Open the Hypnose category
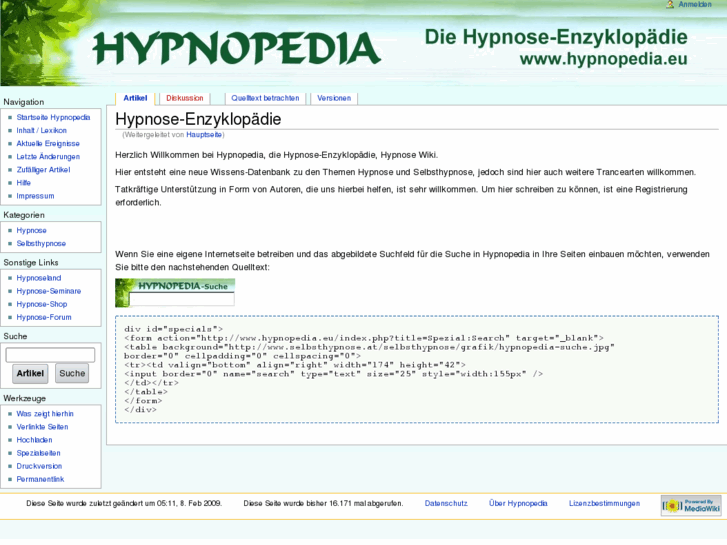The width and height of the screenshot is (727, 545). [32, 230]
